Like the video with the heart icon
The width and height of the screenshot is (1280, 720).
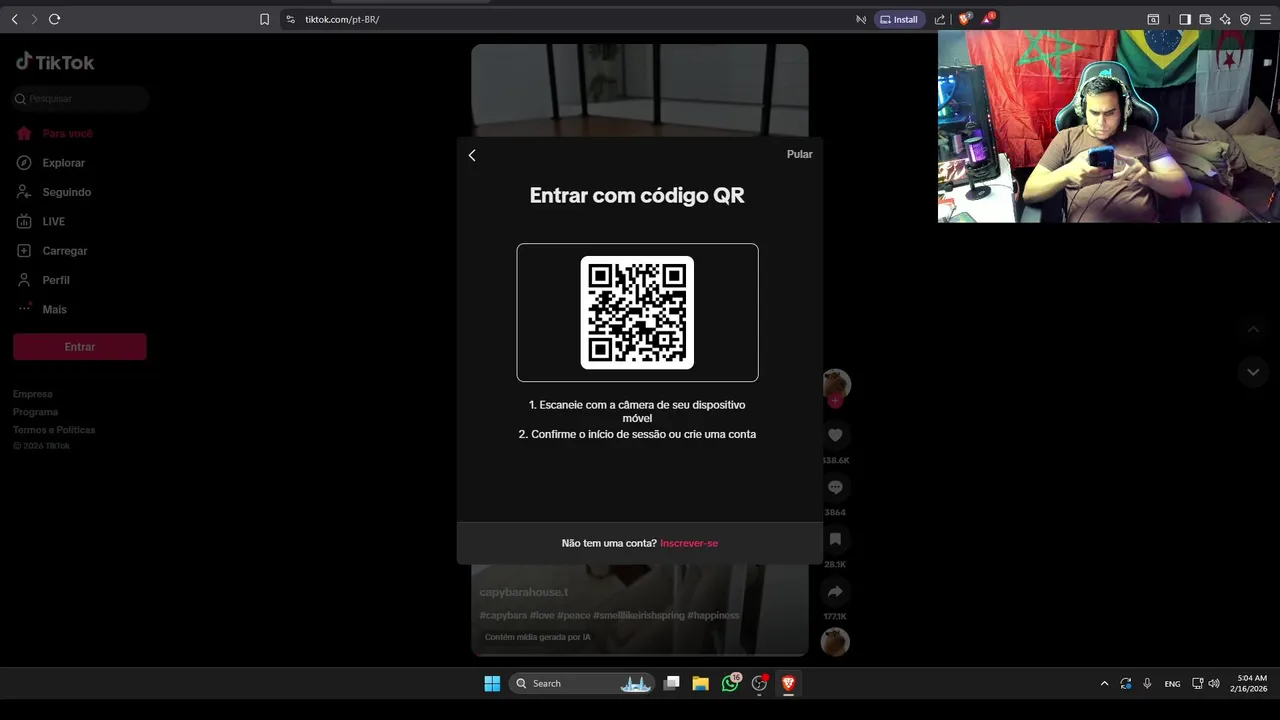click(x=835, y=435)
